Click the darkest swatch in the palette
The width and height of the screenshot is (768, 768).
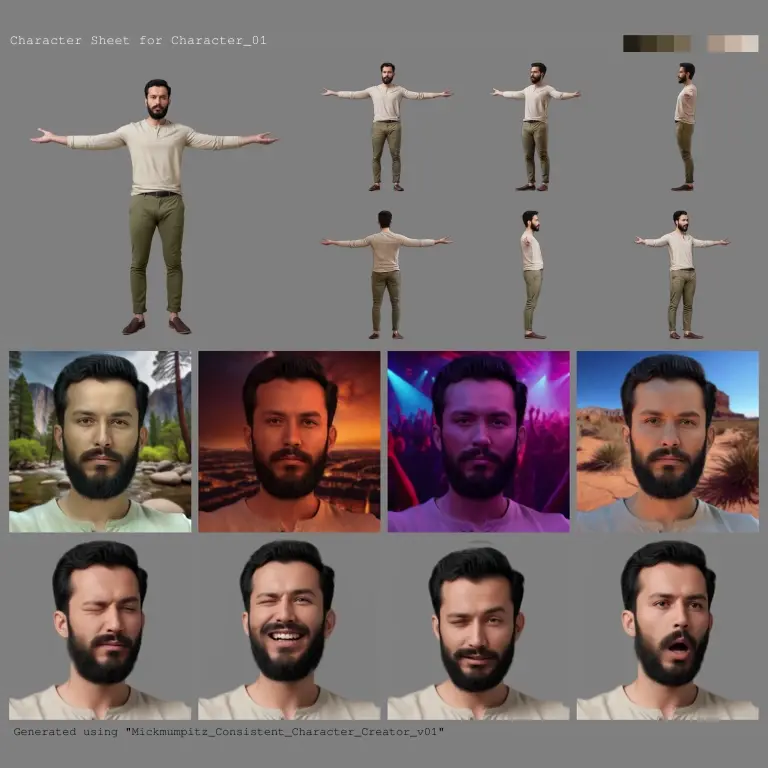631,44
